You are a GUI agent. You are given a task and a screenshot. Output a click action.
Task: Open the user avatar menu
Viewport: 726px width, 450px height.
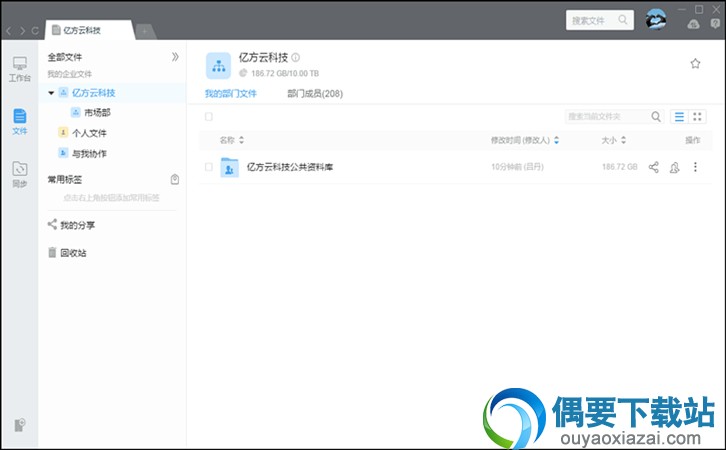[x=656, y=20]
